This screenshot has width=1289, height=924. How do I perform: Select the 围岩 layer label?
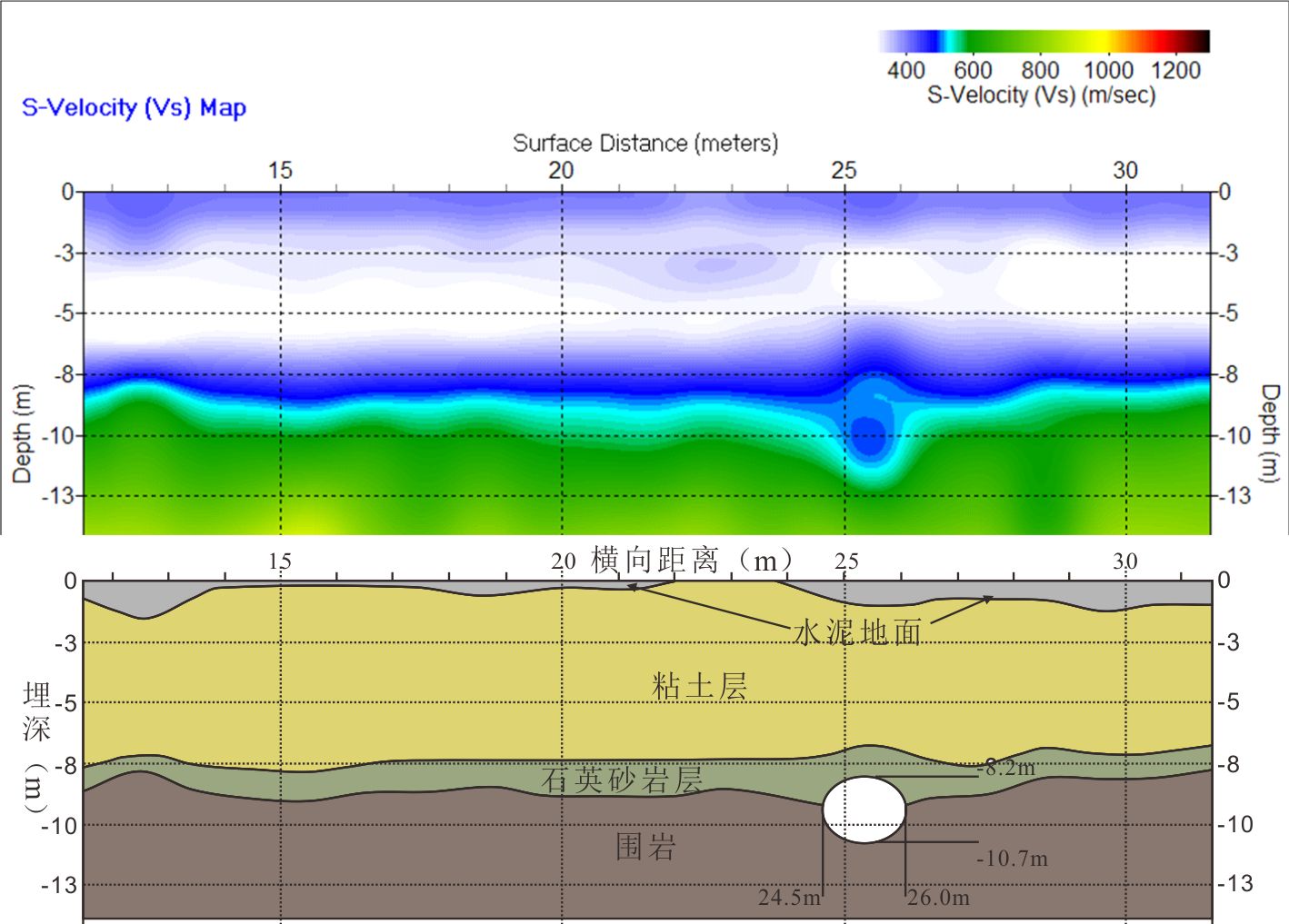click(645, 847)
